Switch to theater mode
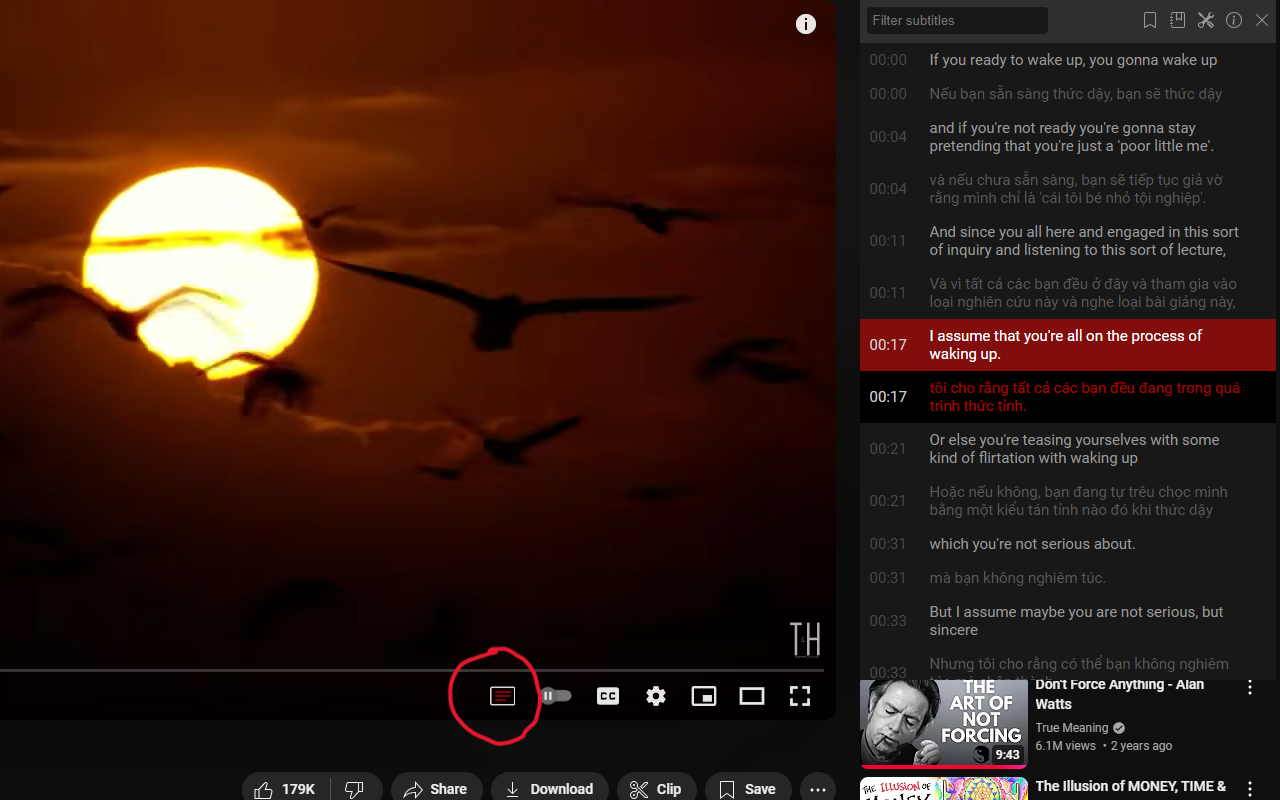1280x800 pixels. [752, 695]
